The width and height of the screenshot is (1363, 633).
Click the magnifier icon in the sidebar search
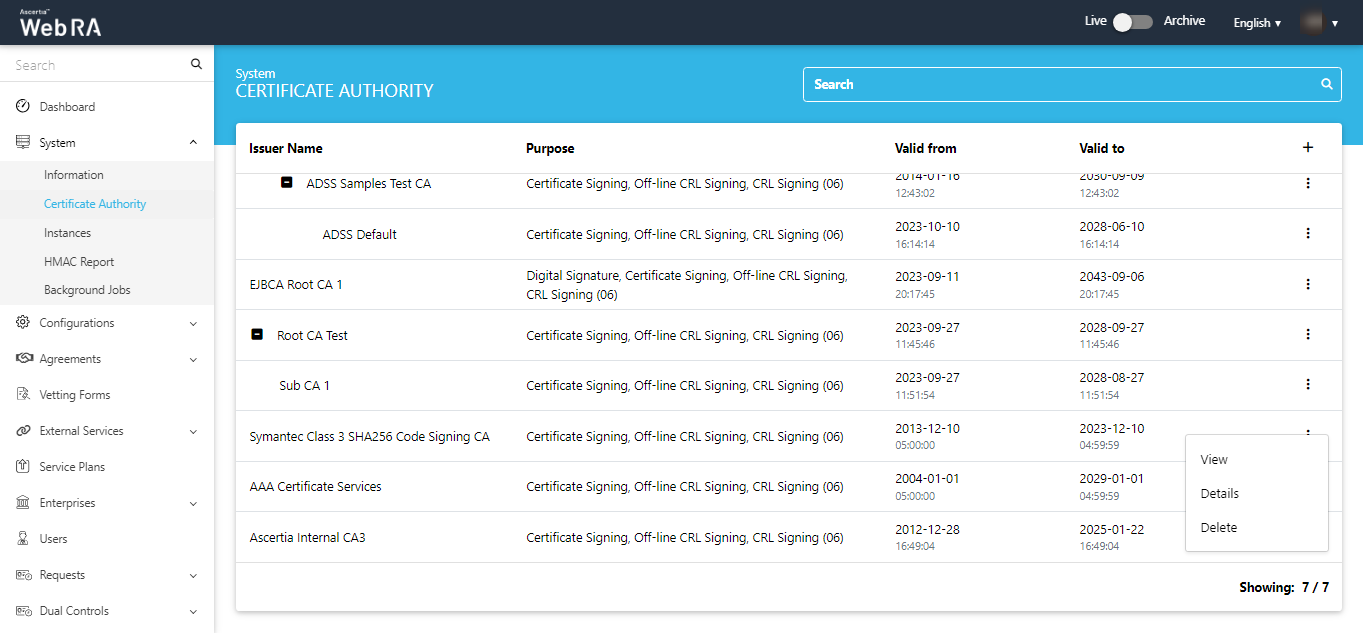(196, 65)
